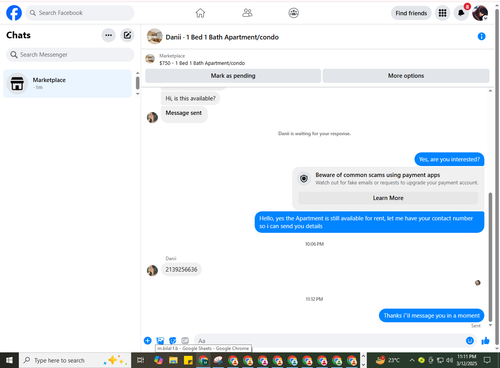Click the Marketplace storefront icon
Screen dimensions: 500x368
pos(17,83)
